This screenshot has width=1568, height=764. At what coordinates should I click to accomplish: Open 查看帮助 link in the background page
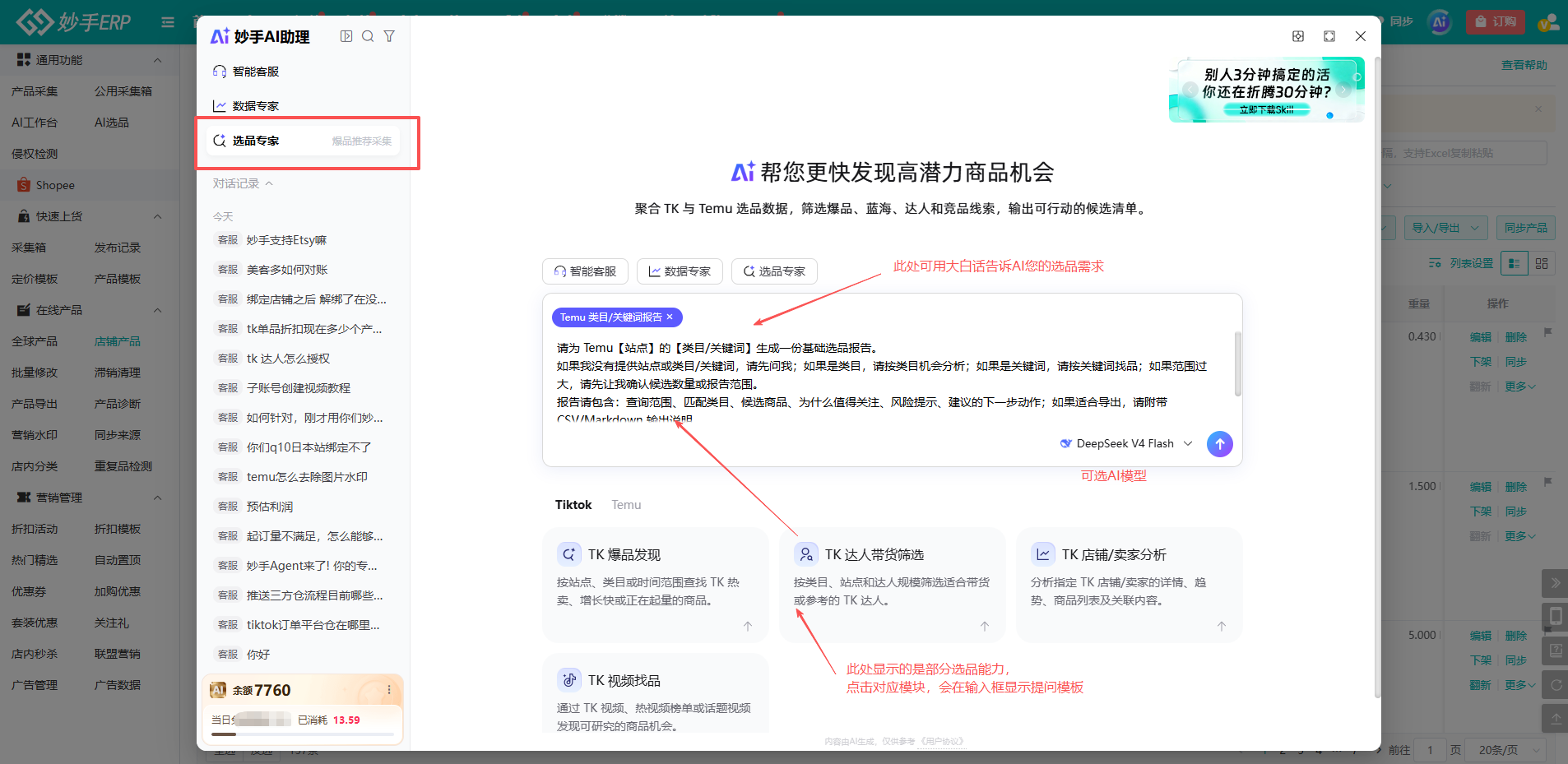[x=1524, y=65]
